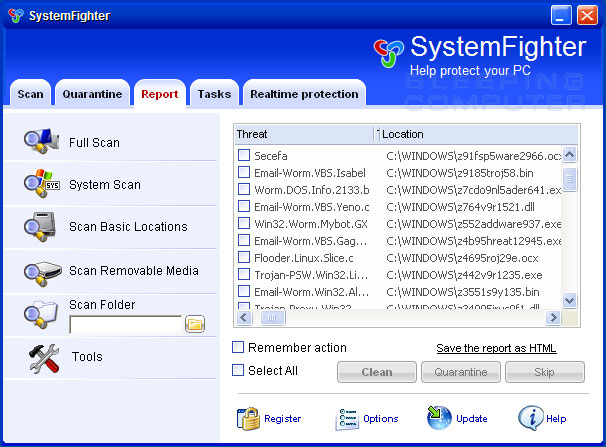Start a System Scan
This screenshot has width=606, height=447.
[x=105, y=185]
